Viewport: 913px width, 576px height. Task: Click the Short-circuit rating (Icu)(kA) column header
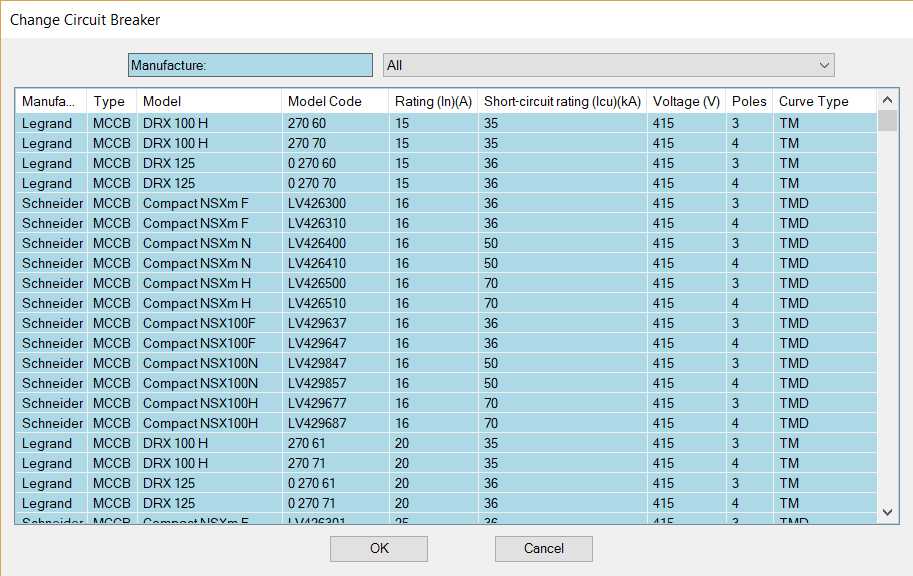pyautogui.click(x=561, y=101)
